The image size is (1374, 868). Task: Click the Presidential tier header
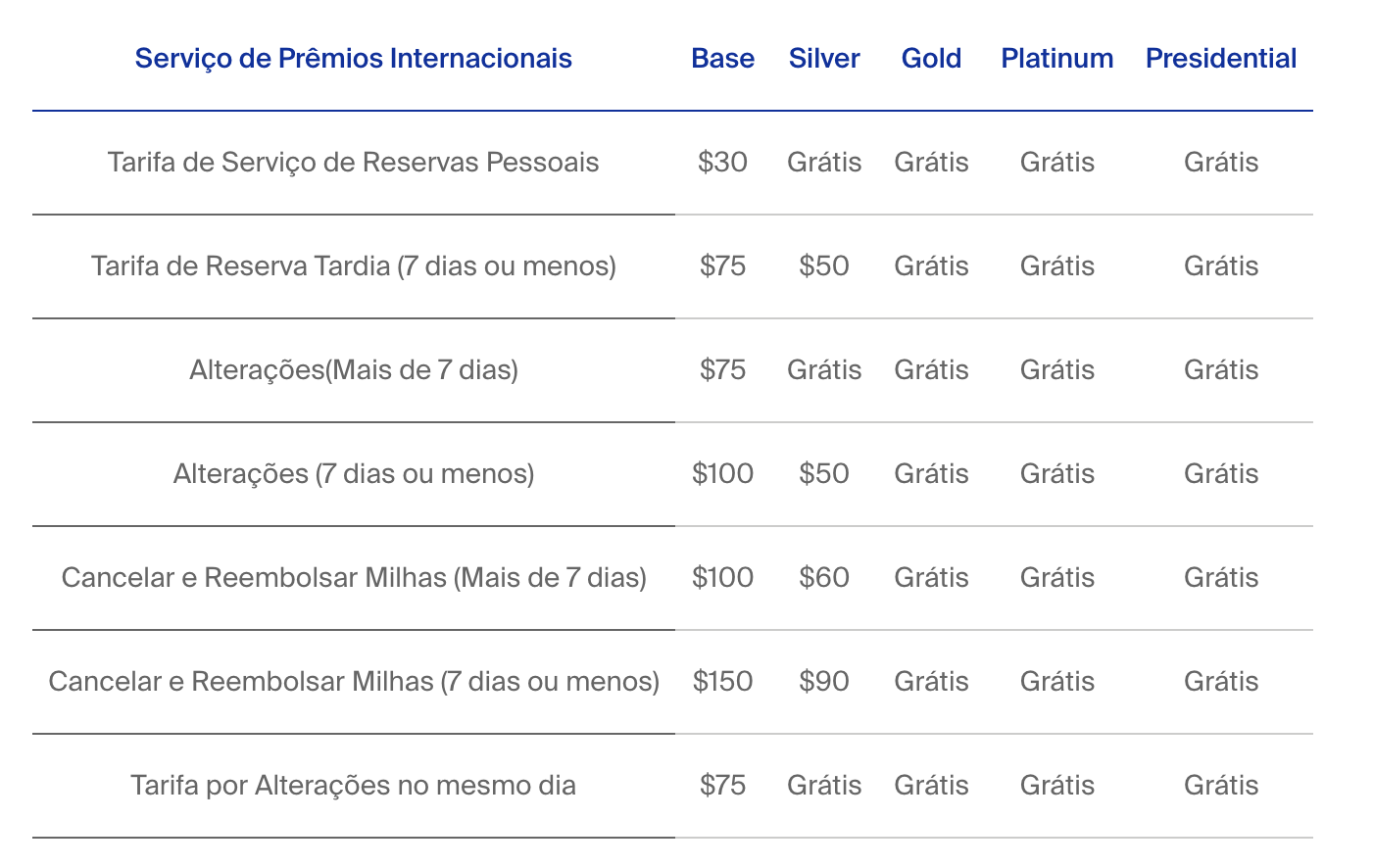[1220, 59]
